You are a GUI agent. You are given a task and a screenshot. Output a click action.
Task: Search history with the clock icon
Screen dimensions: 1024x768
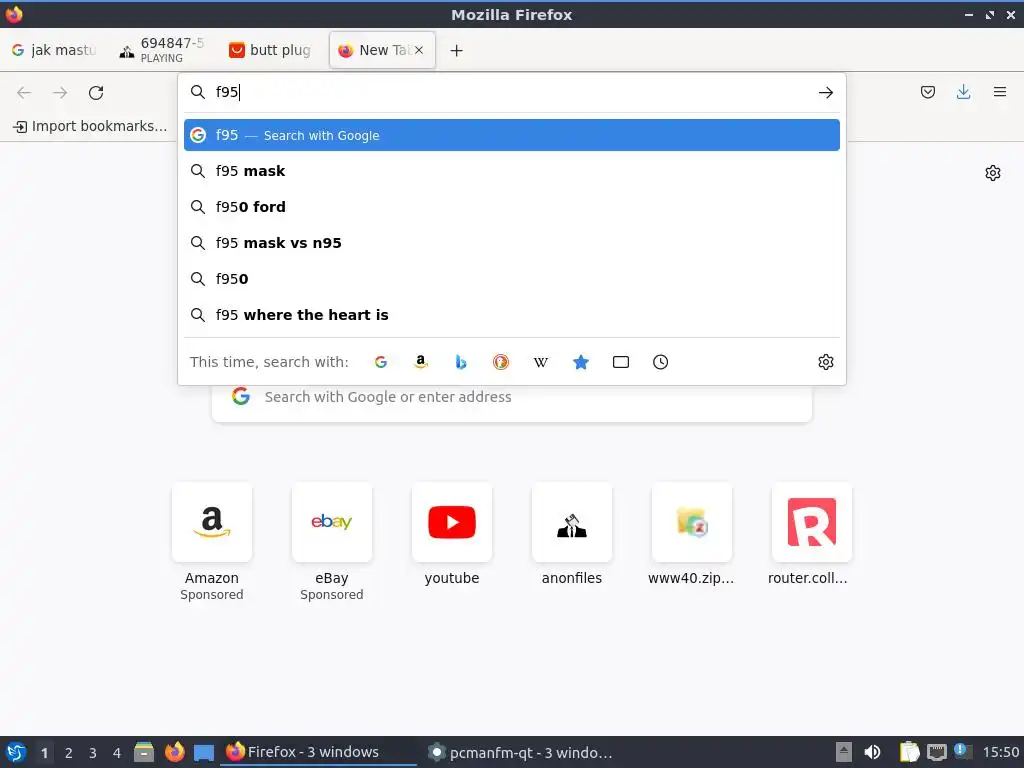coord(660,362)
